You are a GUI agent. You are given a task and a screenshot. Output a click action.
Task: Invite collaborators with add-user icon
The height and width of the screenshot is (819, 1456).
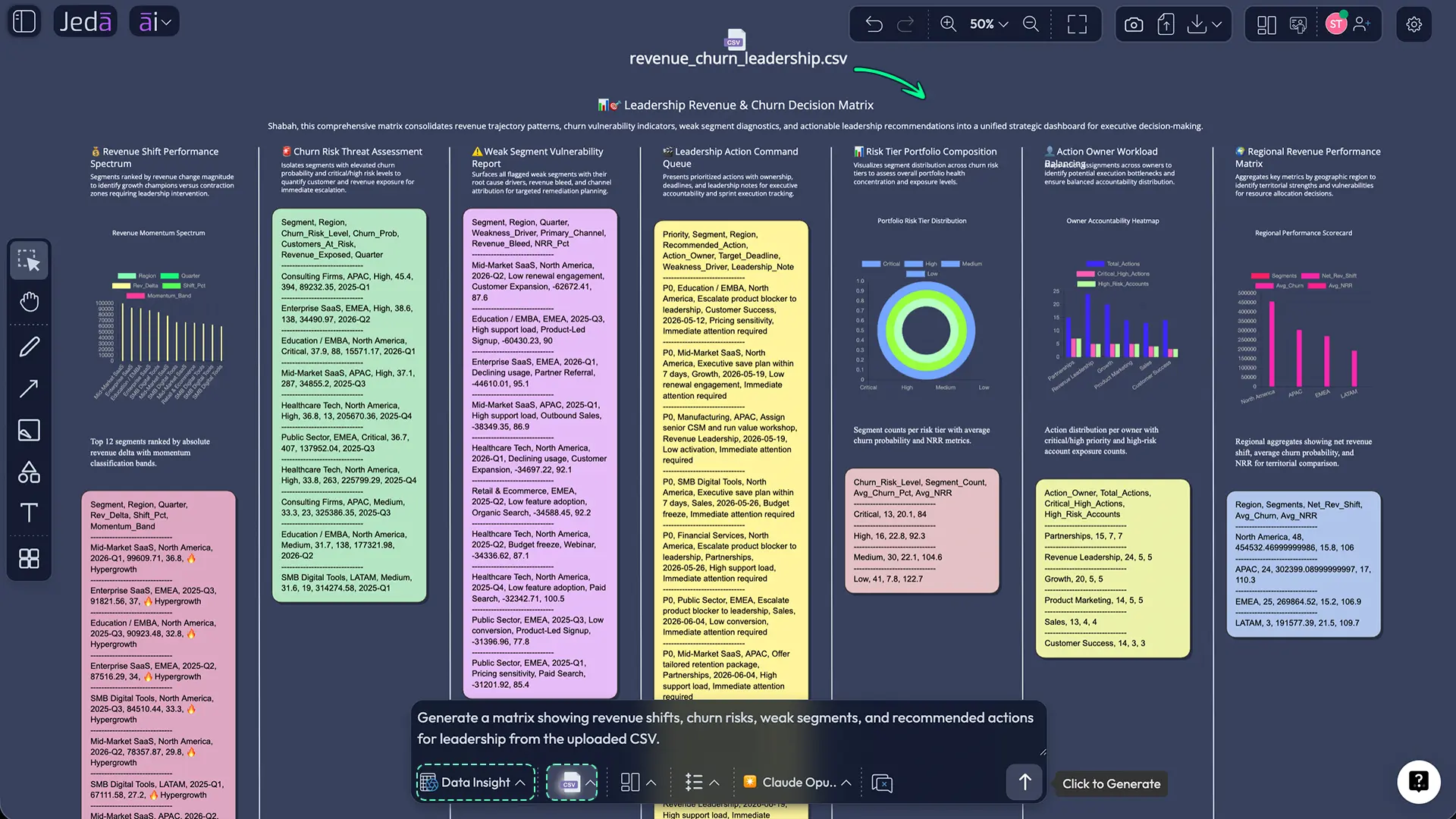click(x=1362, y=24)
